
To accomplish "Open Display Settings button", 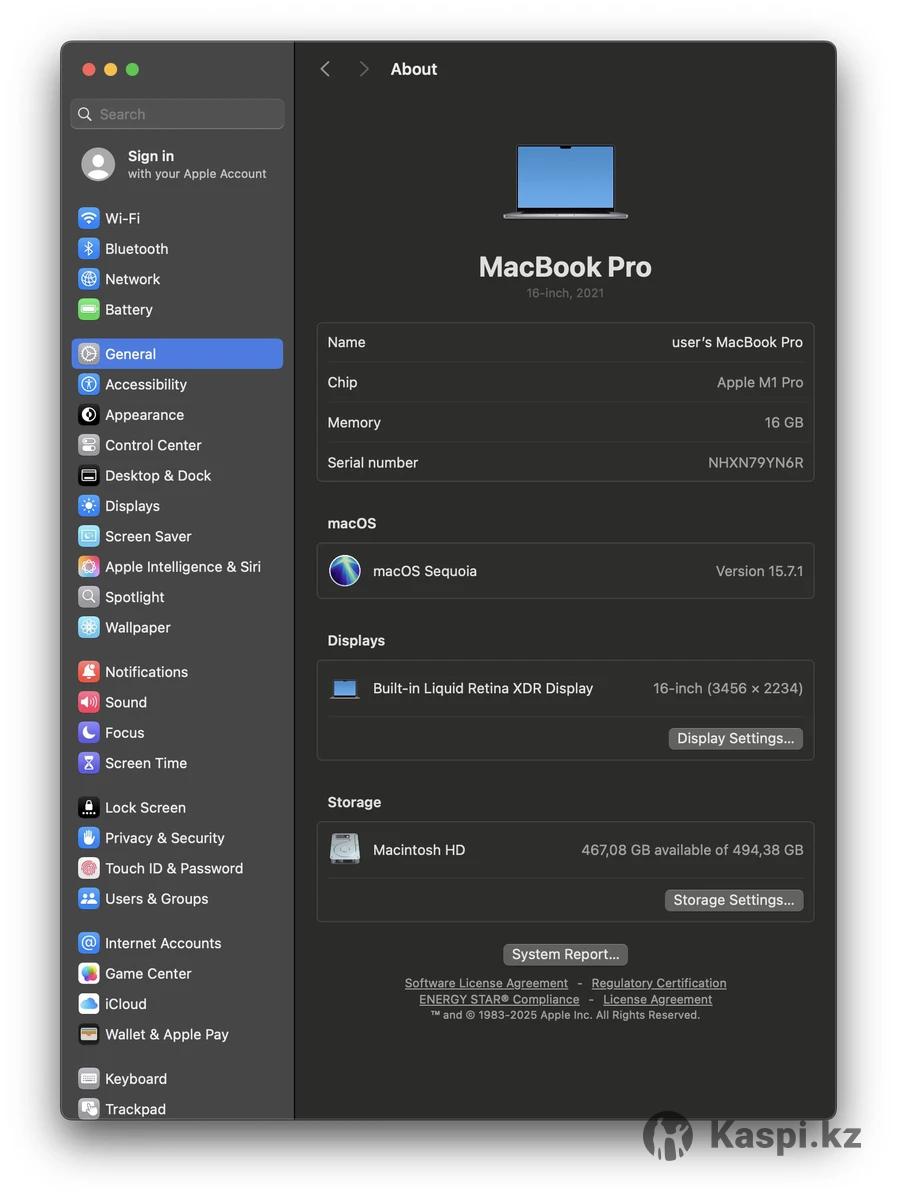I will pyautogui.click(x=735, y=738).
